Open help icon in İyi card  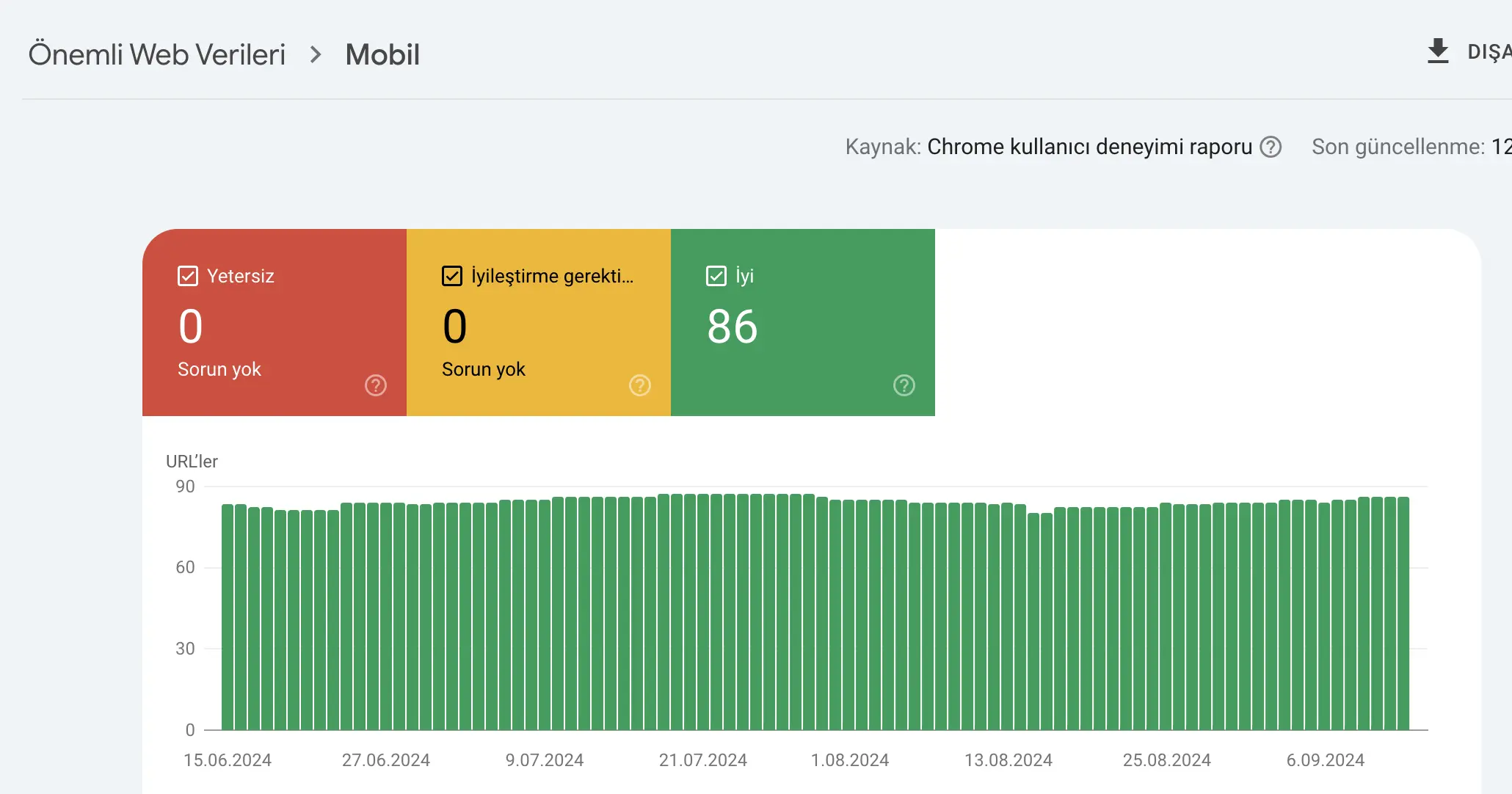904,385
